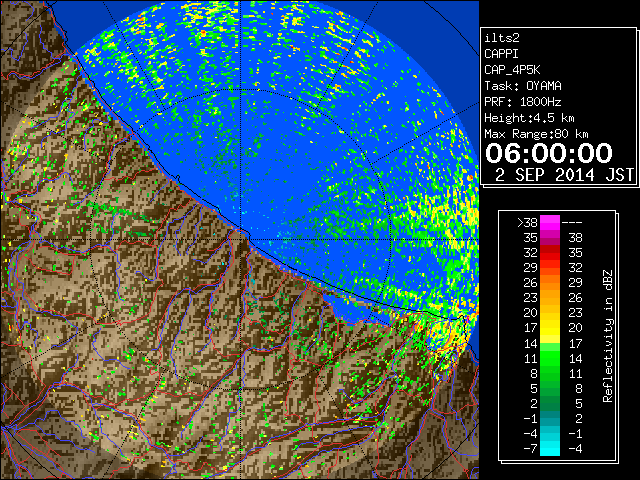Click the 'Max Range:80 km' line

pos(536,134)
